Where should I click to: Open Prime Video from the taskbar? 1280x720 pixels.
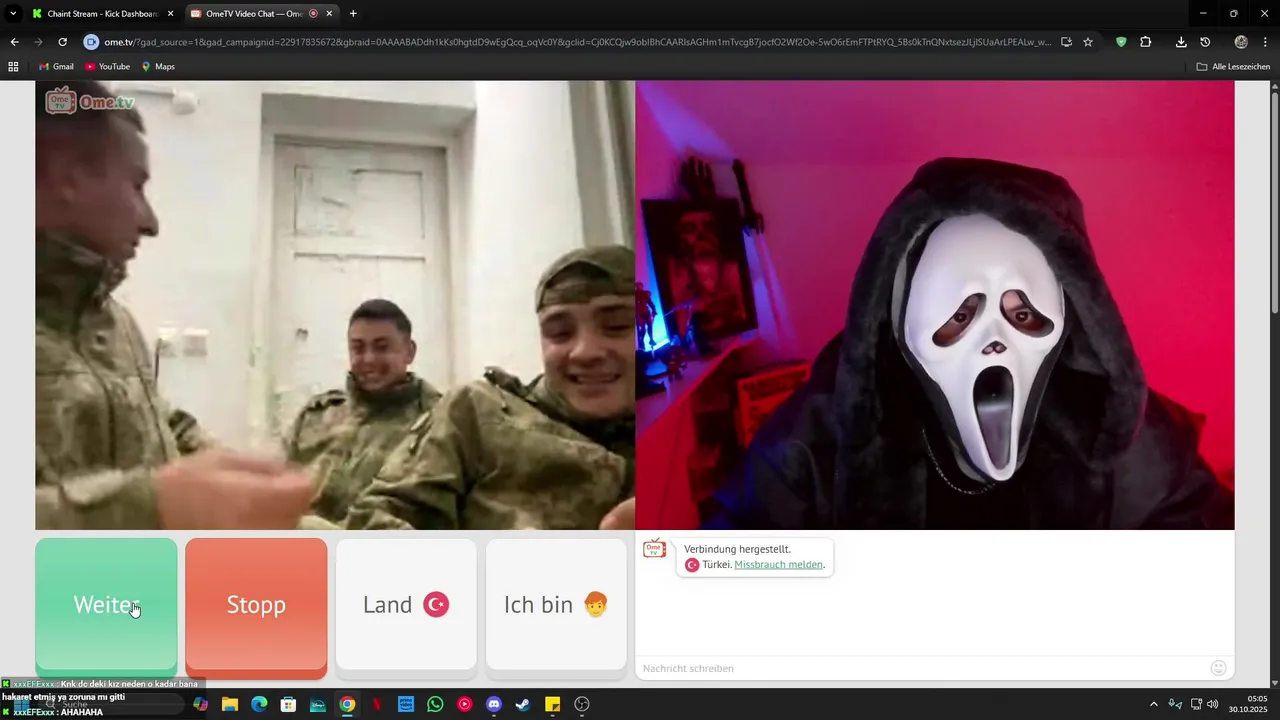tap(406, 704)
